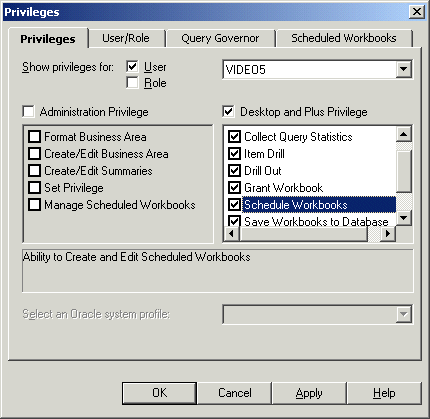Select the Grant Workbook list item
This screenshot has width=430, height=419.
(283, 188)
